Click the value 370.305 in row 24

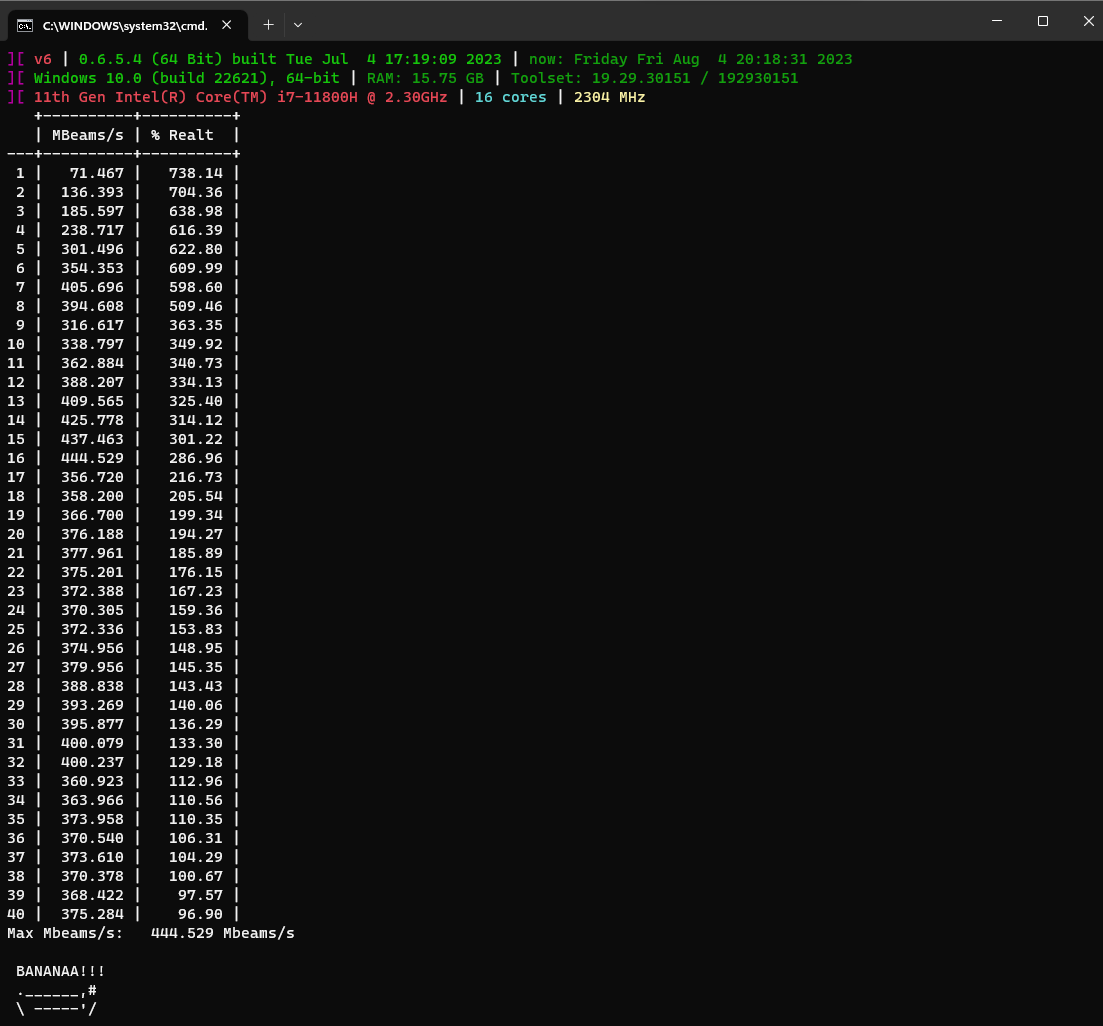[92, 610]
